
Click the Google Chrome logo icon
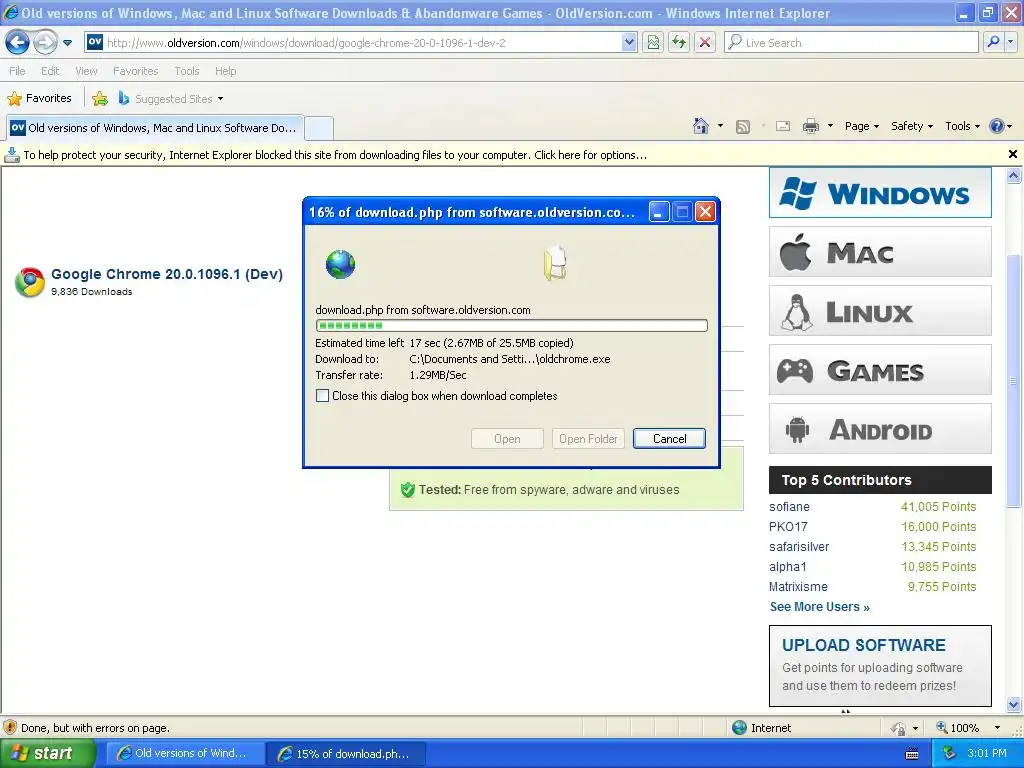(30, 282)
